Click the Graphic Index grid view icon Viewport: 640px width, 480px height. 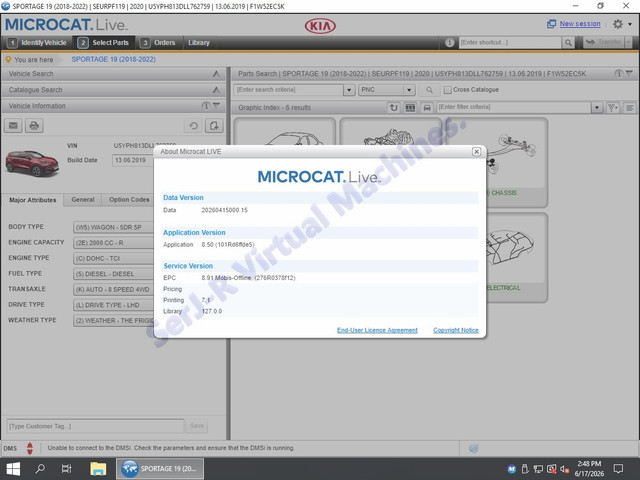pos(410,107)
